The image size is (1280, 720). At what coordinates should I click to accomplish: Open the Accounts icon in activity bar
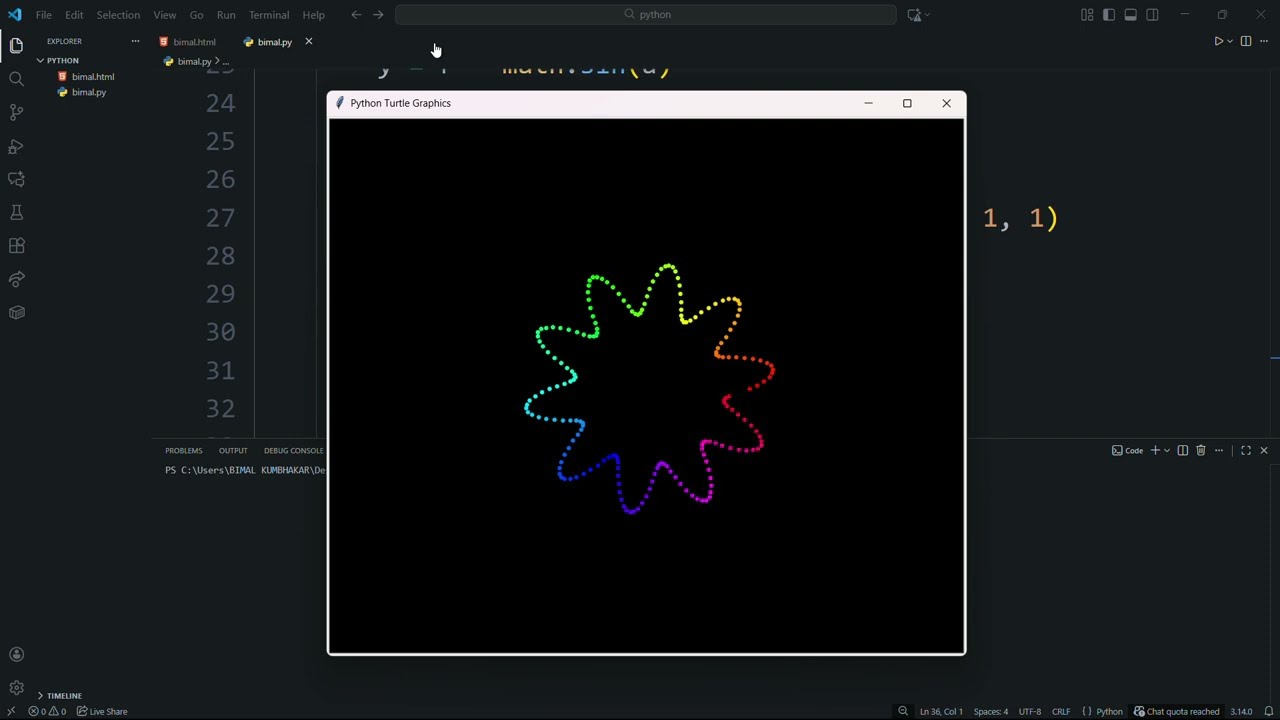[x=16, y=655]
